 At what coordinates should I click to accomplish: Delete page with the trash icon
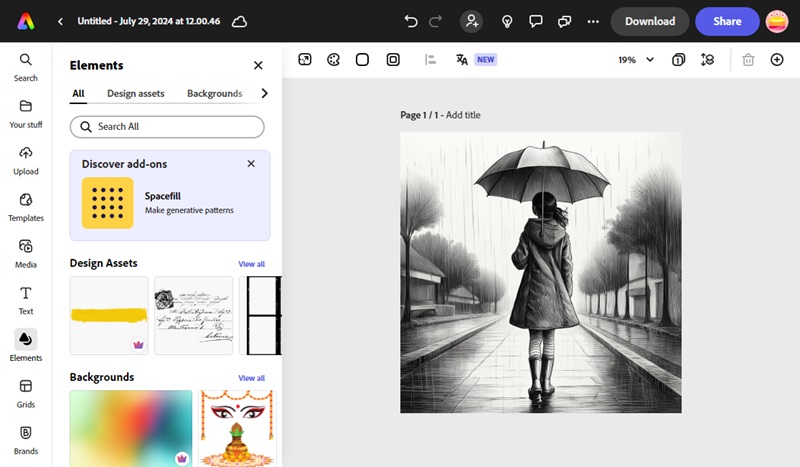(x=748, y=60)
